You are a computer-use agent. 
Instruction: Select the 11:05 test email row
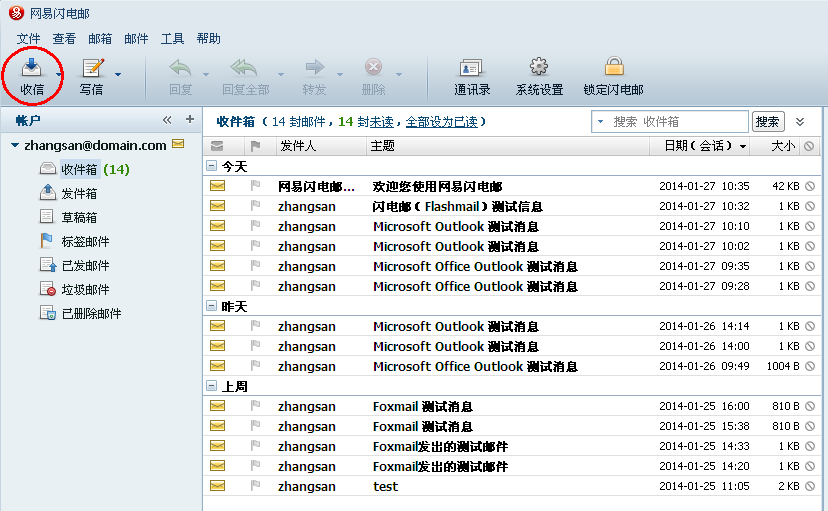point(512,486)
